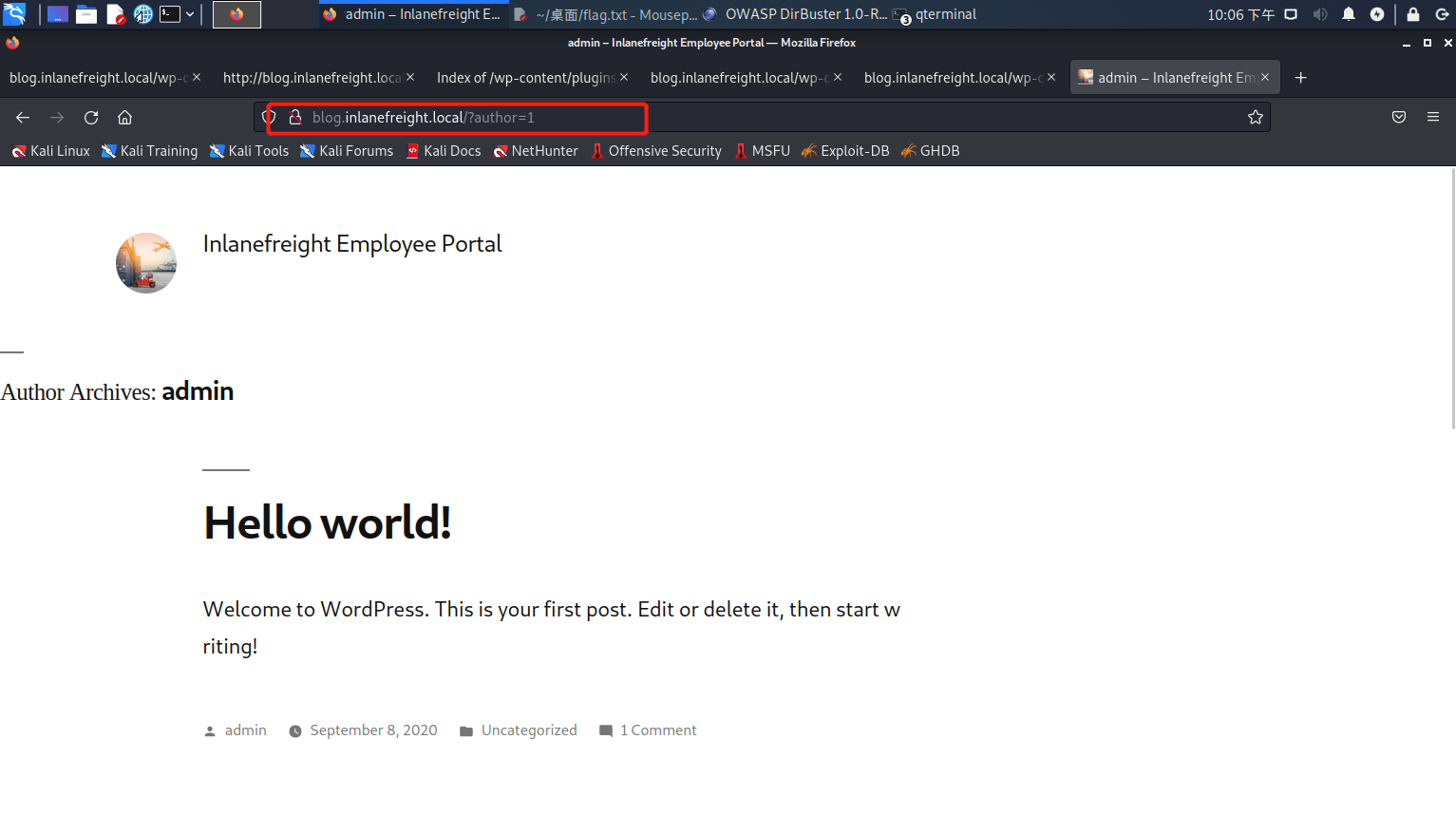
Task: Switch to the flag.txt Mousepad taskbar window
Action: (605, 14)
